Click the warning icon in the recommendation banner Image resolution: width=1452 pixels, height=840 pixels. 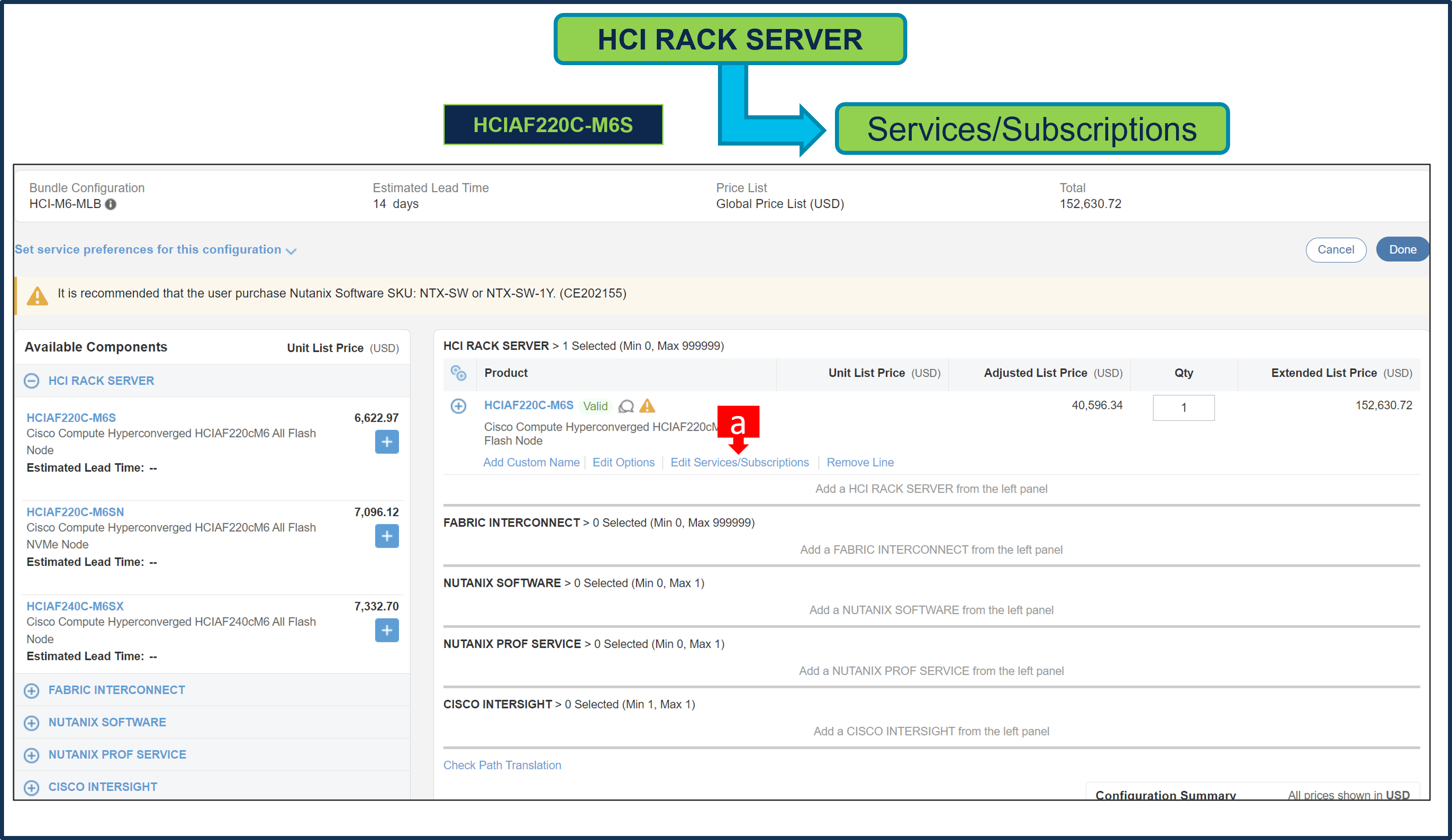(38, 296)
